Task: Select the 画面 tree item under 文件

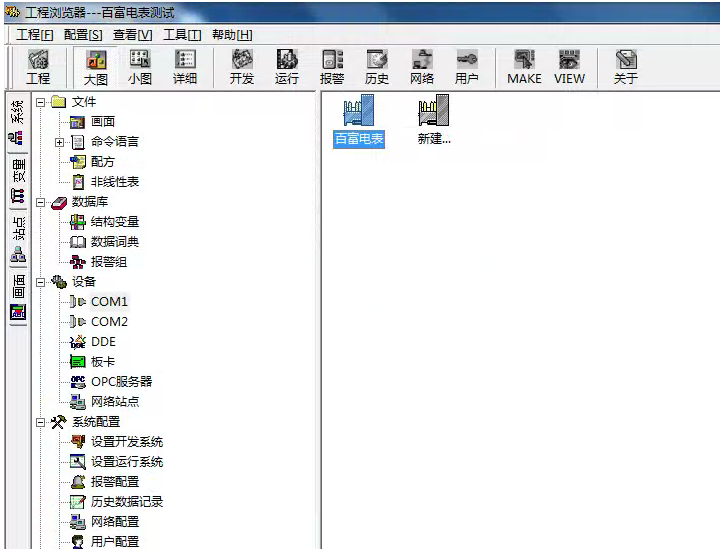Action: point(103,122)
